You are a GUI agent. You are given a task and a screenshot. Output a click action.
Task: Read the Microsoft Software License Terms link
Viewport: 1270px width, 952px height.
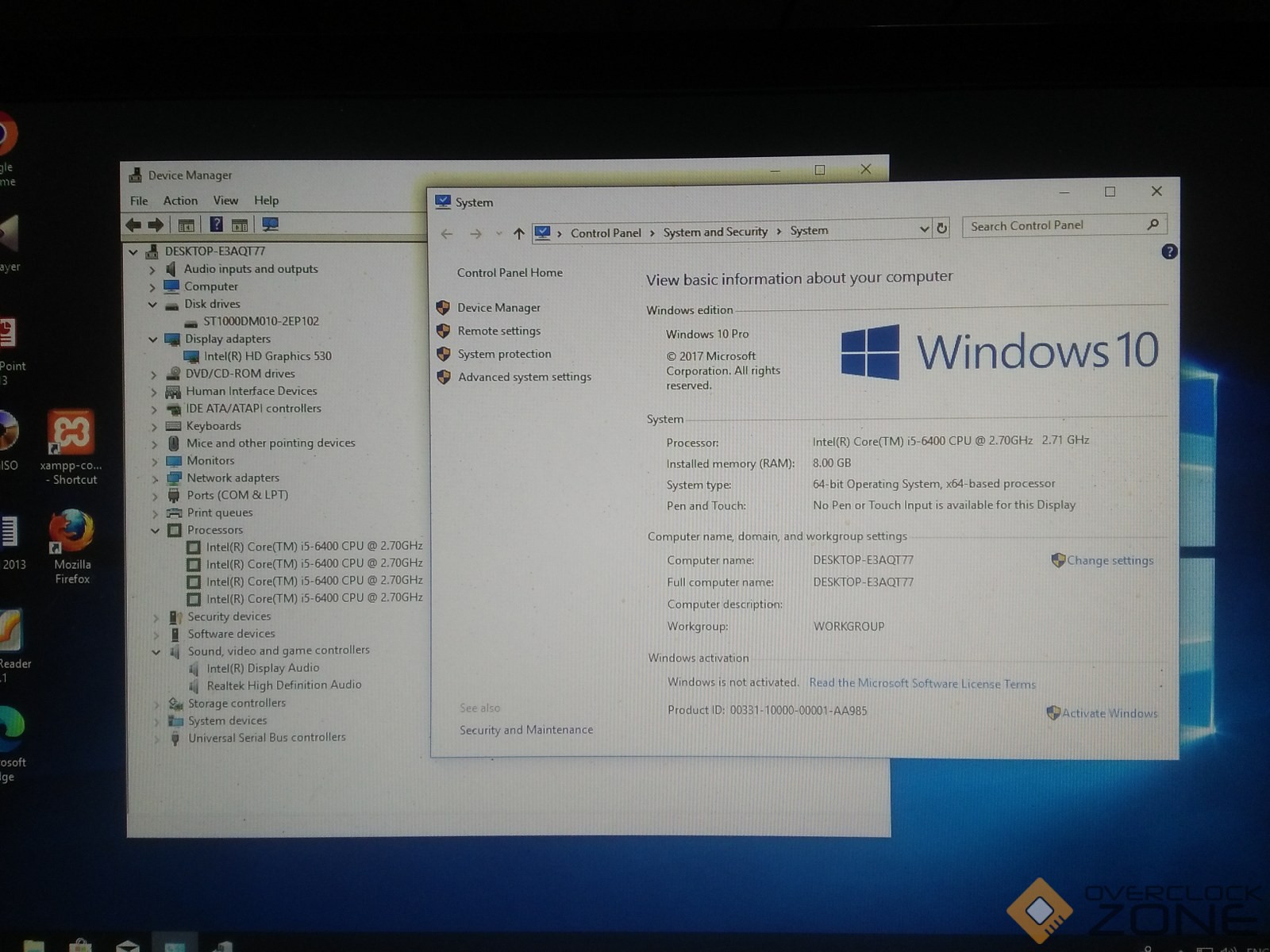[x=922, y=683]
